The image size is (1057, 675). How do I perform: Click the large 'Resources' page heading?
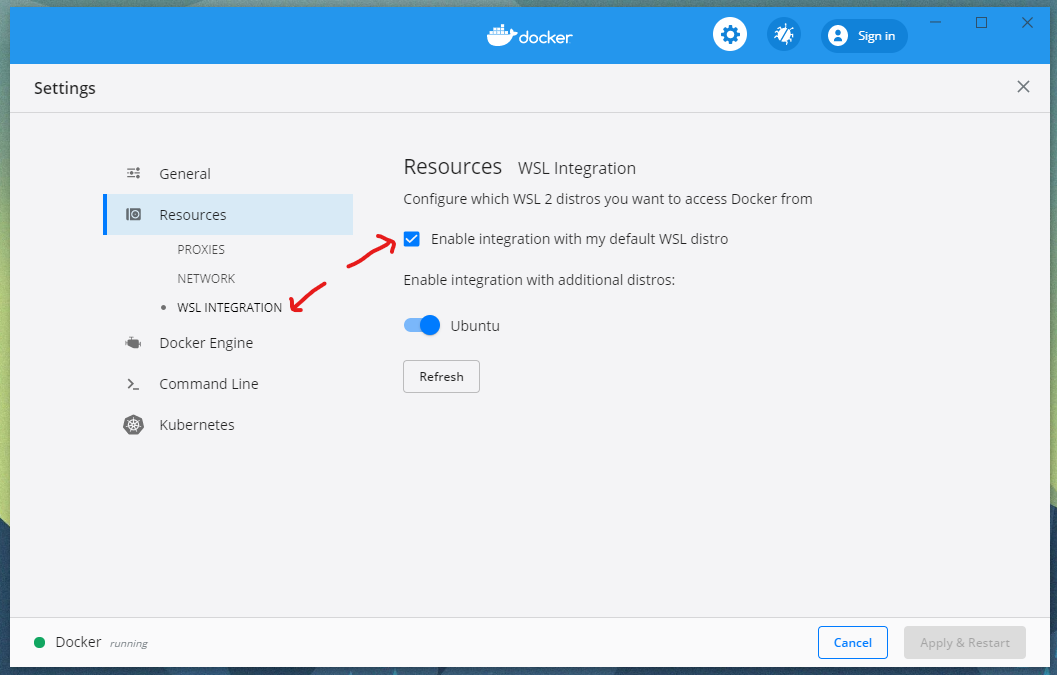click(x=453, y=167)
